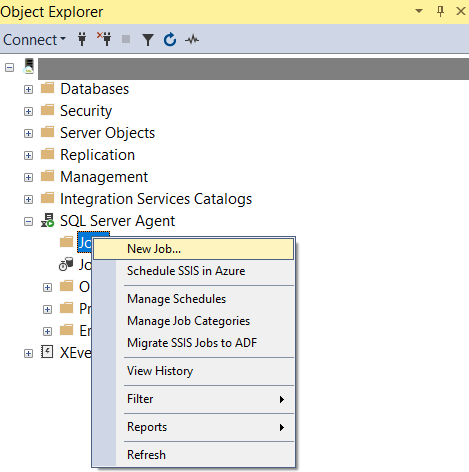Open the Connect dropdown menu
469x472 pixels.
(x=34, y=40)
